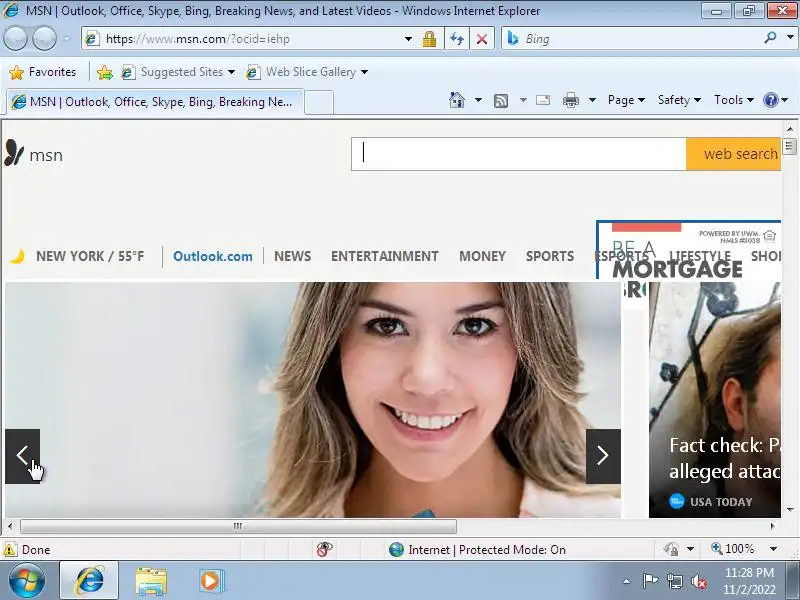Screen dimensions: 800x600
Task: Expand the feeds dropdown arrow
Action: (523, 100)
